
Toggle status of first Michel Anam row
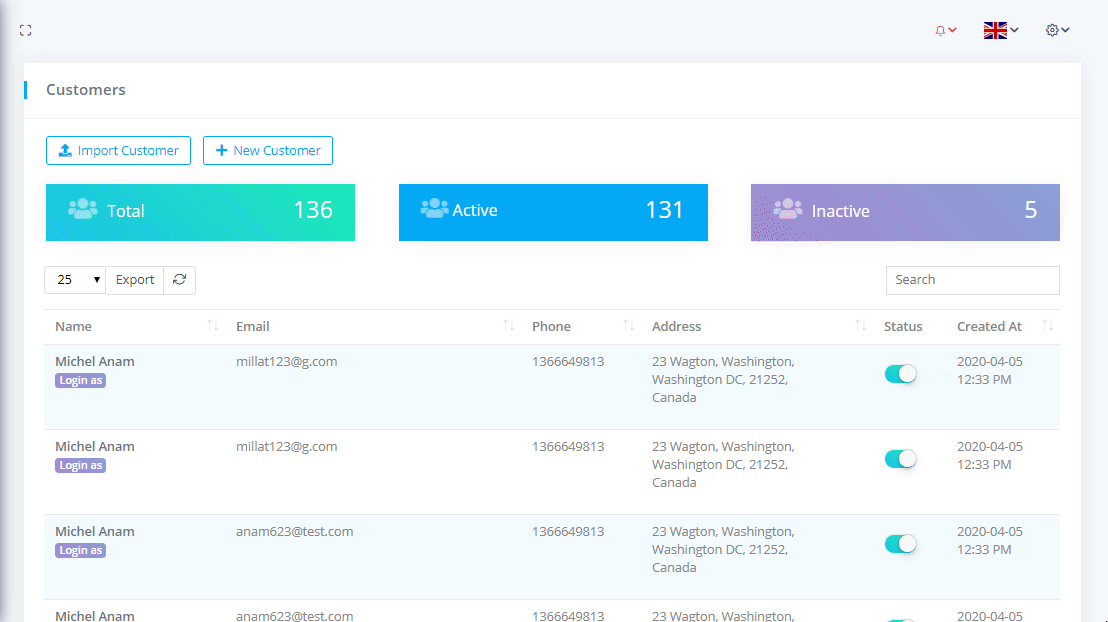tap(900, 374)
